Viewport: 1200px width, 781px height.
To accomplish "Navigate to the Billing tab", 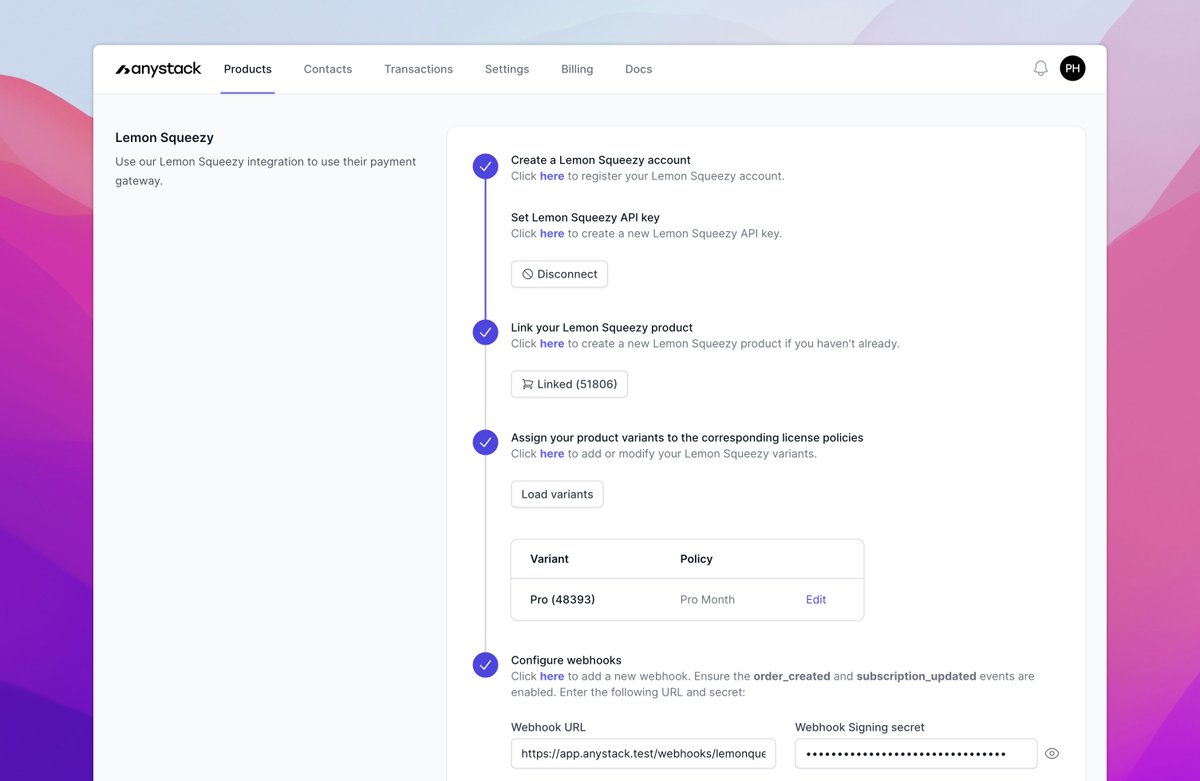I will click(577, 69).
